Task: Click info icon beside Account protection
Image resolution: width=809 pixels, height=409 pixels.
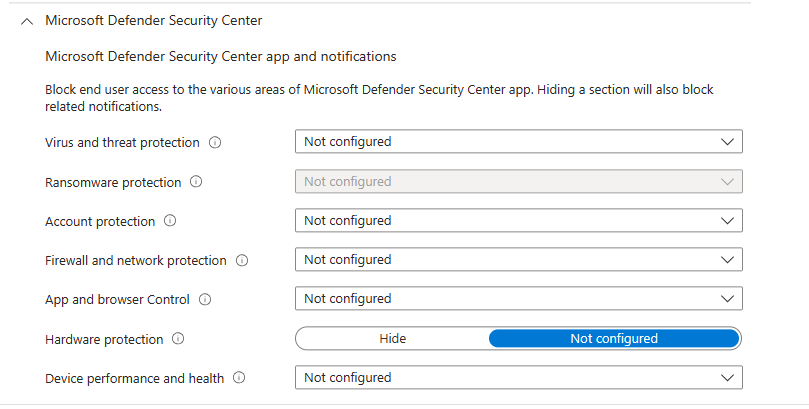Action: click(170, 221)
